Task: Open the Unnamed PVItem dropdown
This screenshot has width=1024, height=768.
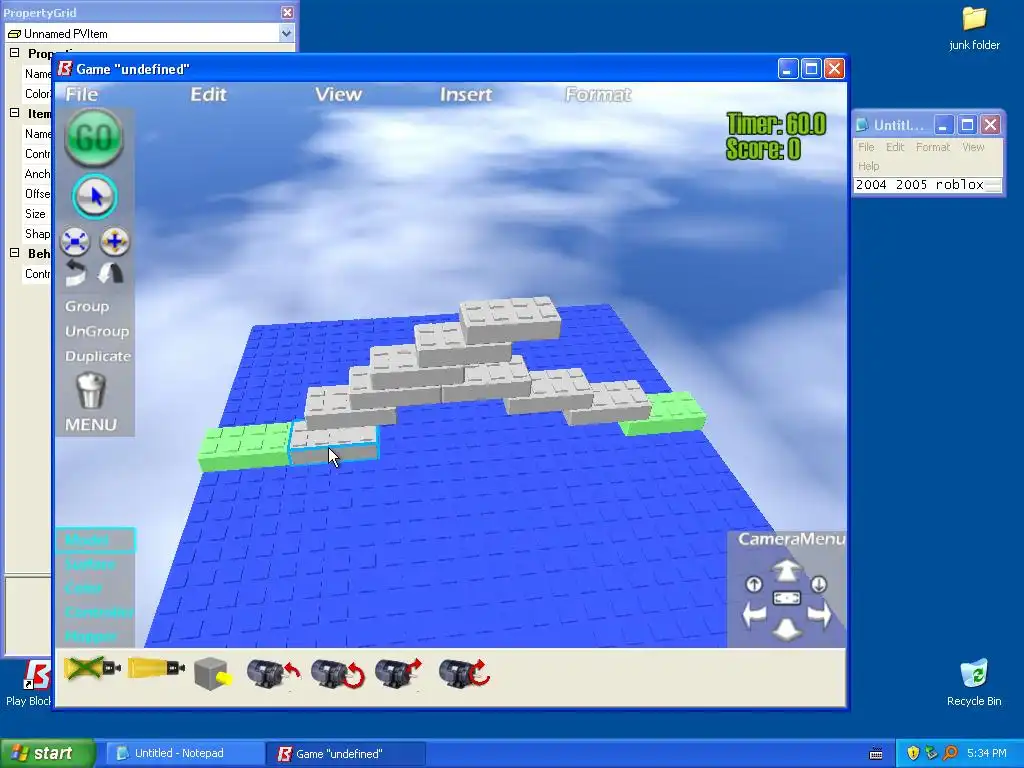Action: tap(286, 33)
